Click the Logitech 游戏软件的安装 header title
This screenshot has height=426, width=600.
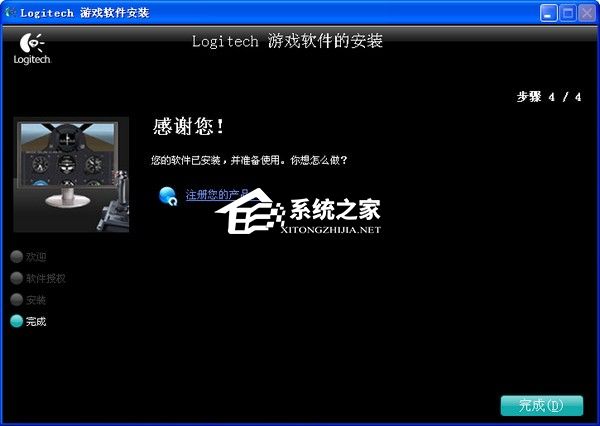(287, 41)
